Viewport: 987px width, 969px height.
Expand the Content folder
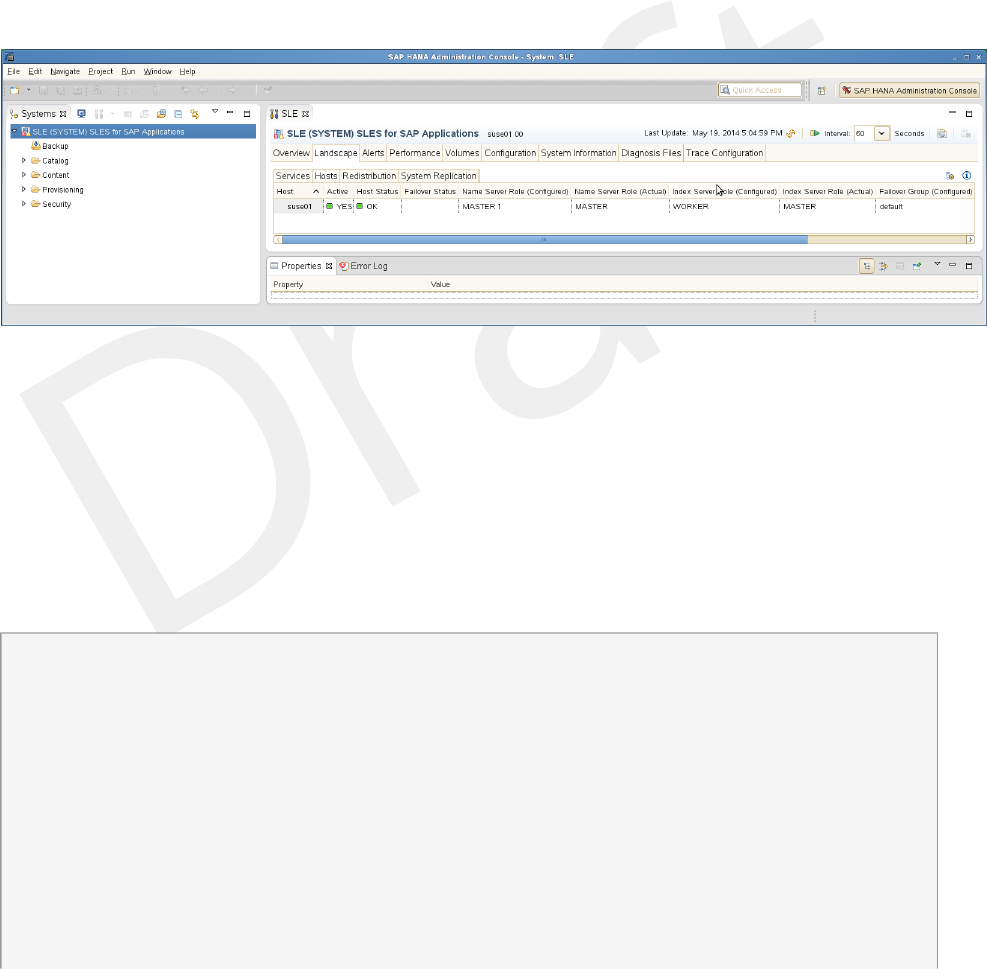(24, 175)
